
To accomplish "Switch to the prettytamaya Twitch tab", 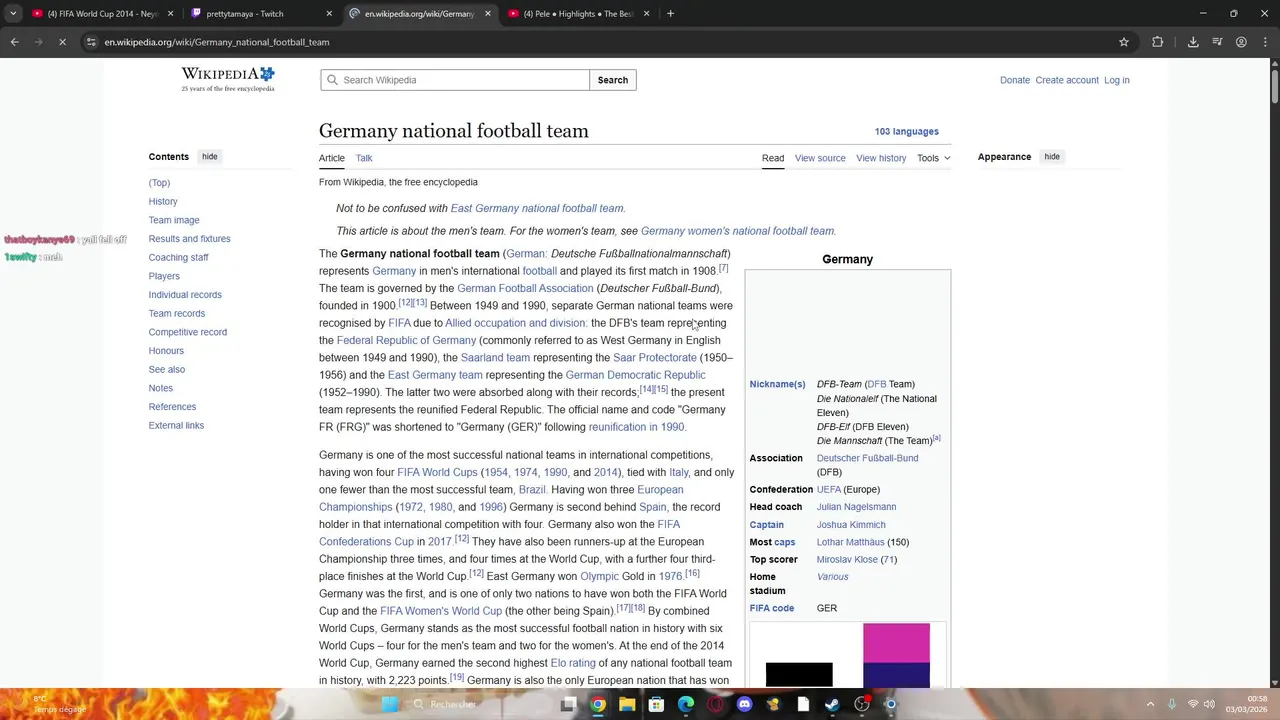I will [x=260, y=14].
